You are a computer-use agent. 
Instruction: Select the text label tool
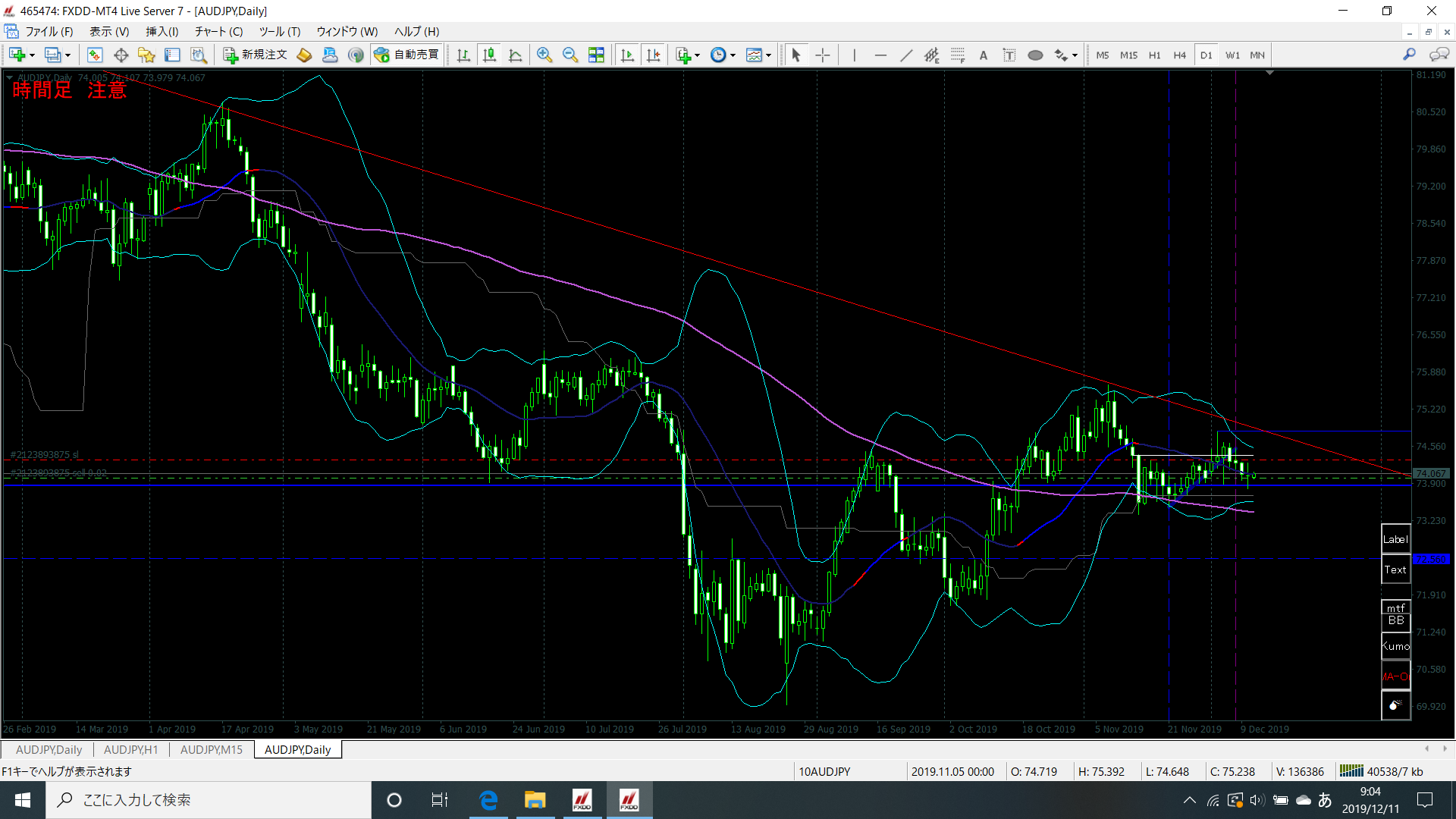1009,55
